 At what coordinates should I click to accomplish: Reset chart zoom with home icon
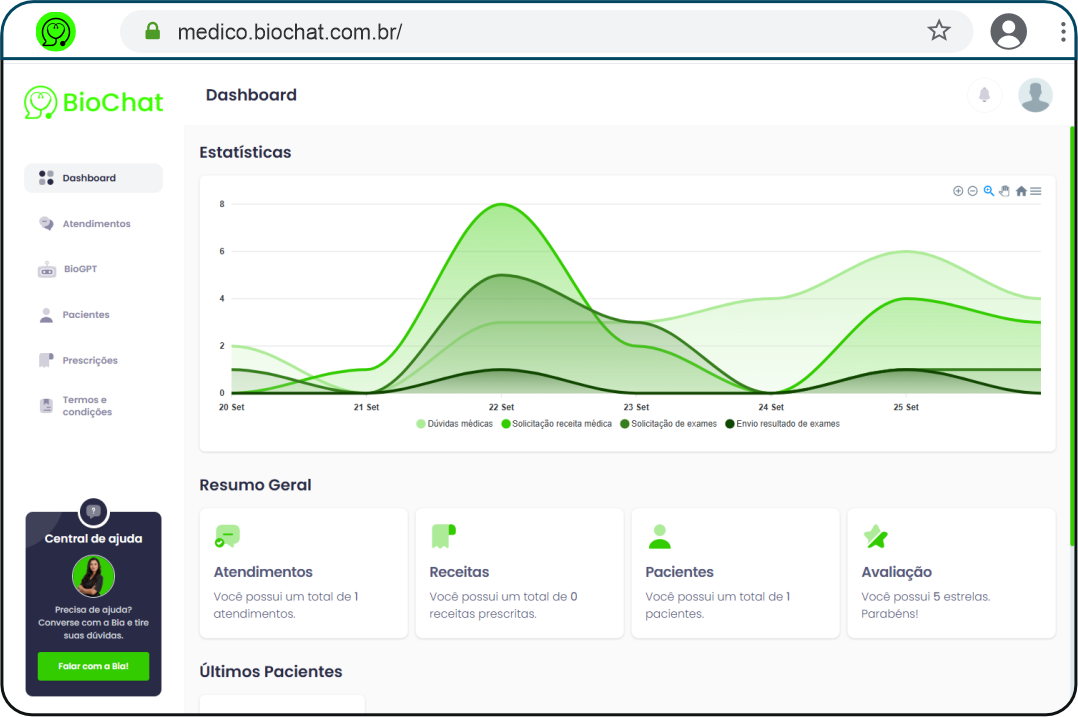click(1021, 191)
